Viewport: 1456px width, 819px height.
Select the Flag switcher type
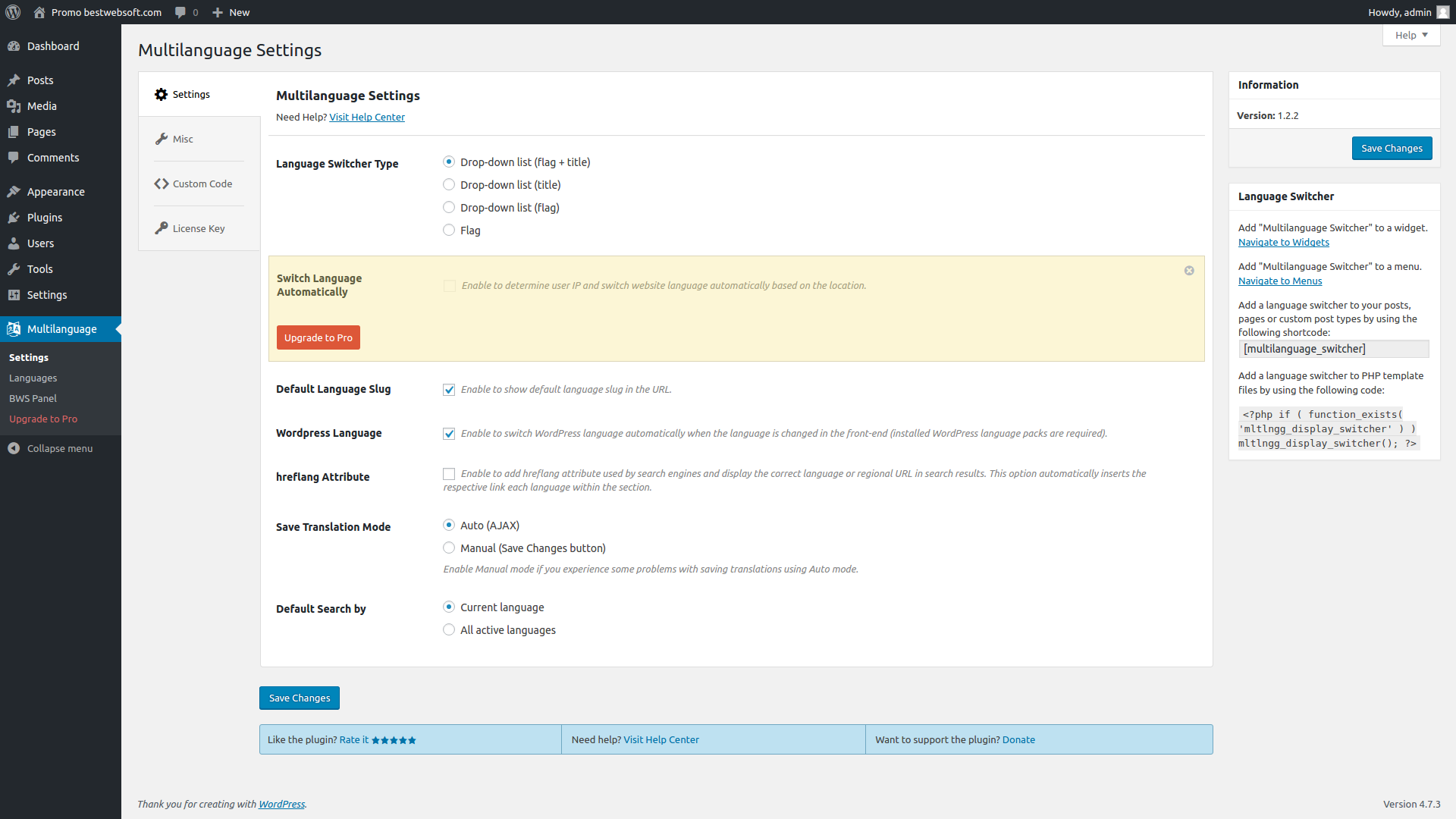[449, 230]
